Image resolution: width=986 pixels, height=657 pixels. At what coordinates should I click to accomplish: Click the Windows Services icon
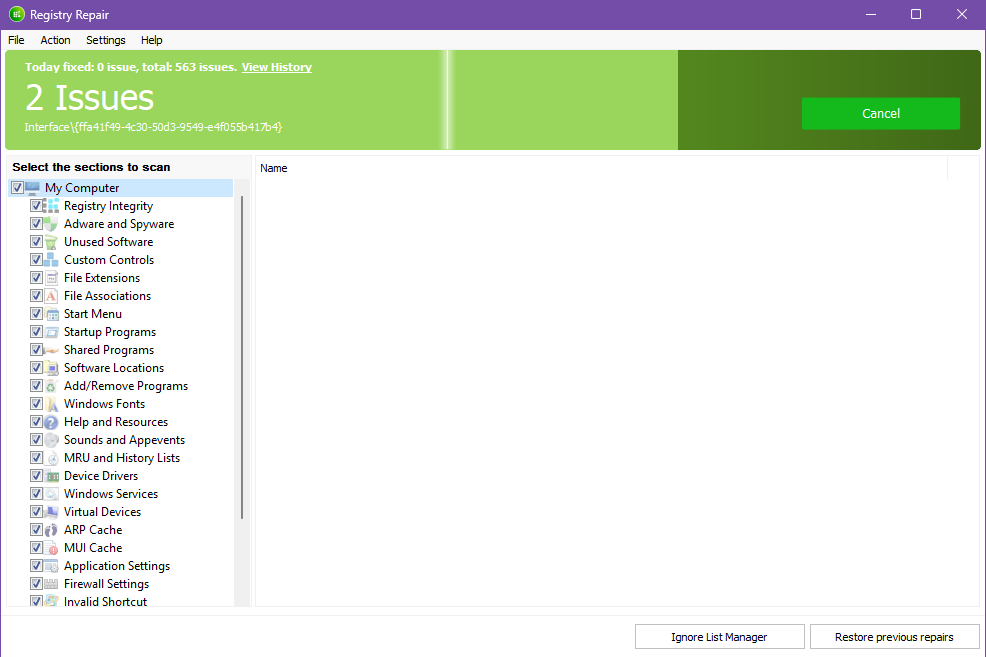pyautogui.click(x=52, y=494)
